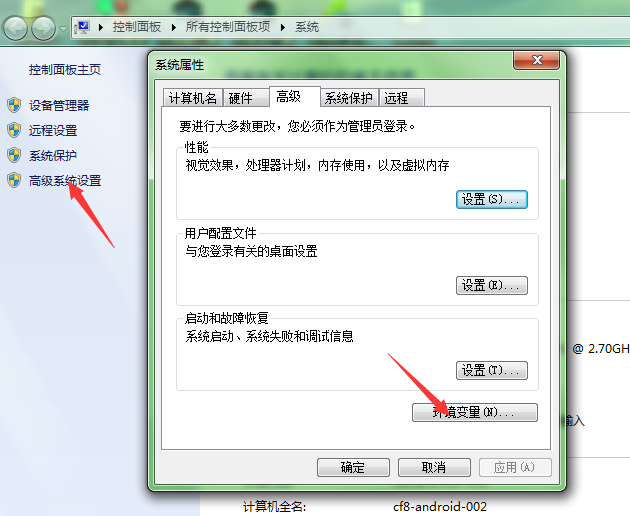
Task: Open user profiles 设置(E) button
Action: click(491, 285)
